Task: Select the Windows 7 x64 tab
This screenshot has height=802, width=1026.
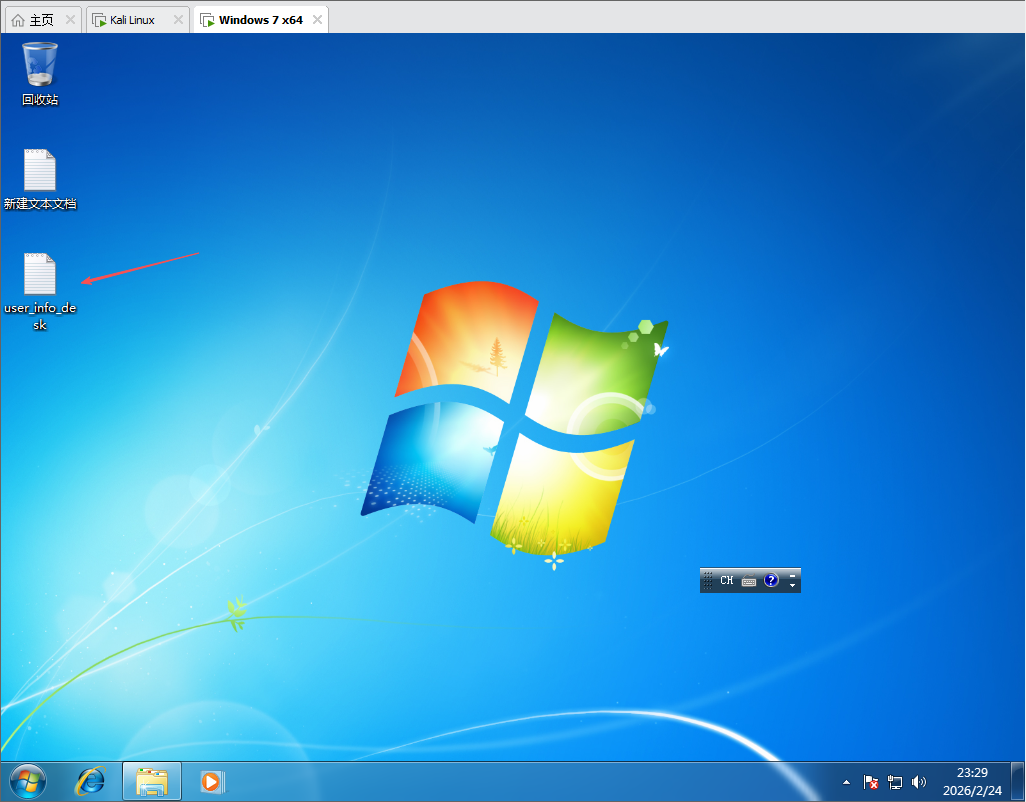Action: pyautogui.click(x=260, y=20)
